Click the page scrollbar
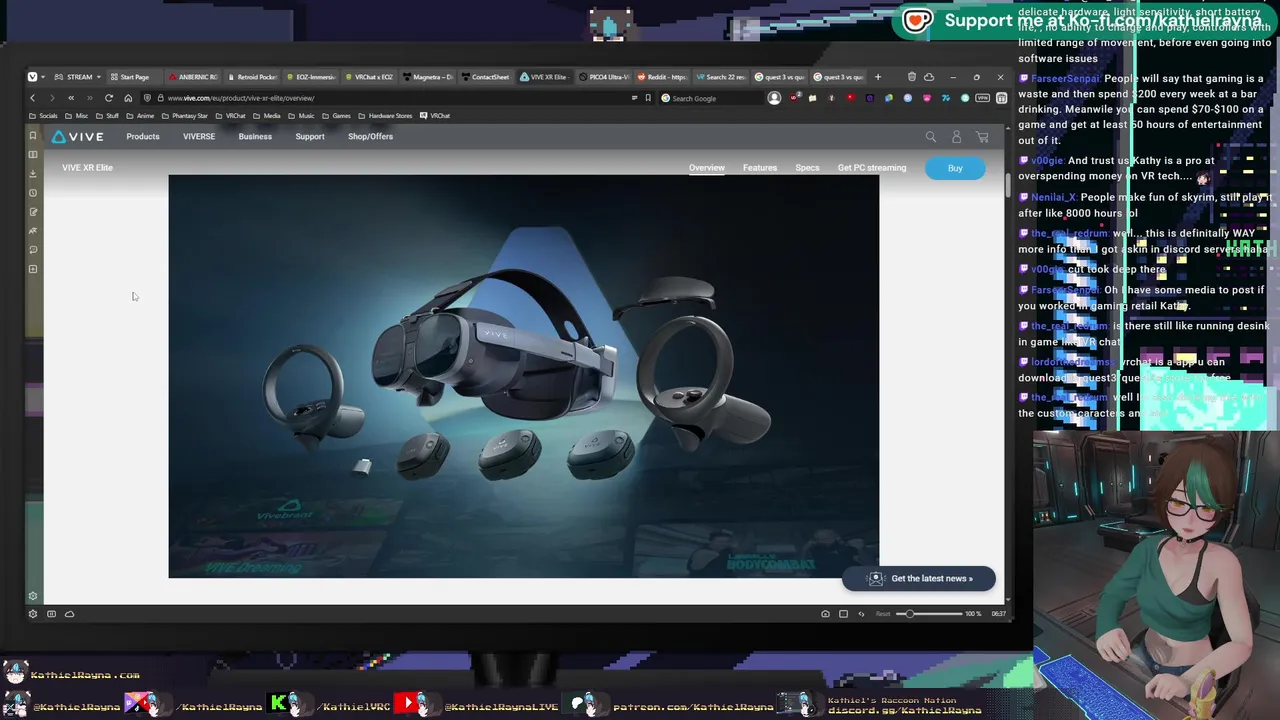Screen dimensions: 1280x720 (x=1008, y=185)
